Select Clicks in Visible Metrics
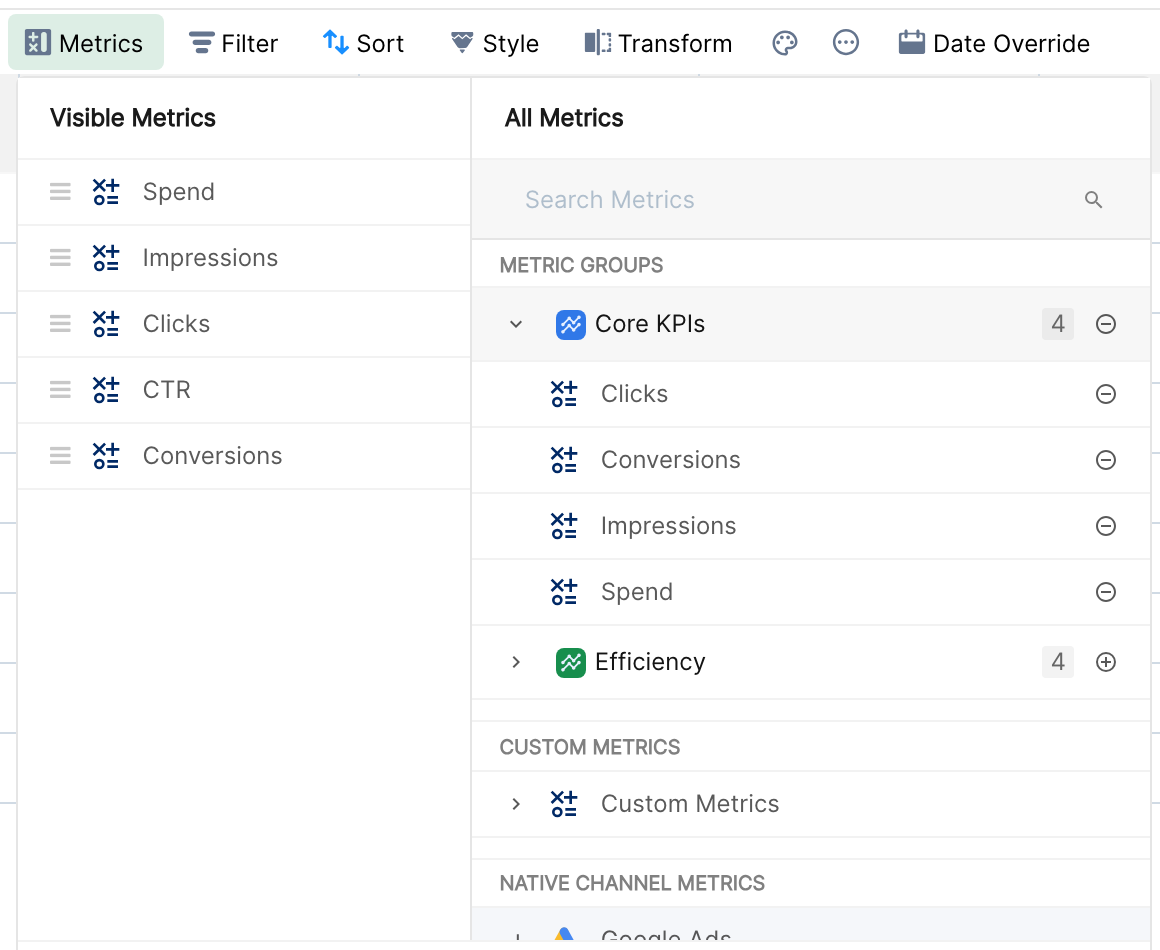The height and width of the screenshot is (950, 1160). (x=176, y=323)
